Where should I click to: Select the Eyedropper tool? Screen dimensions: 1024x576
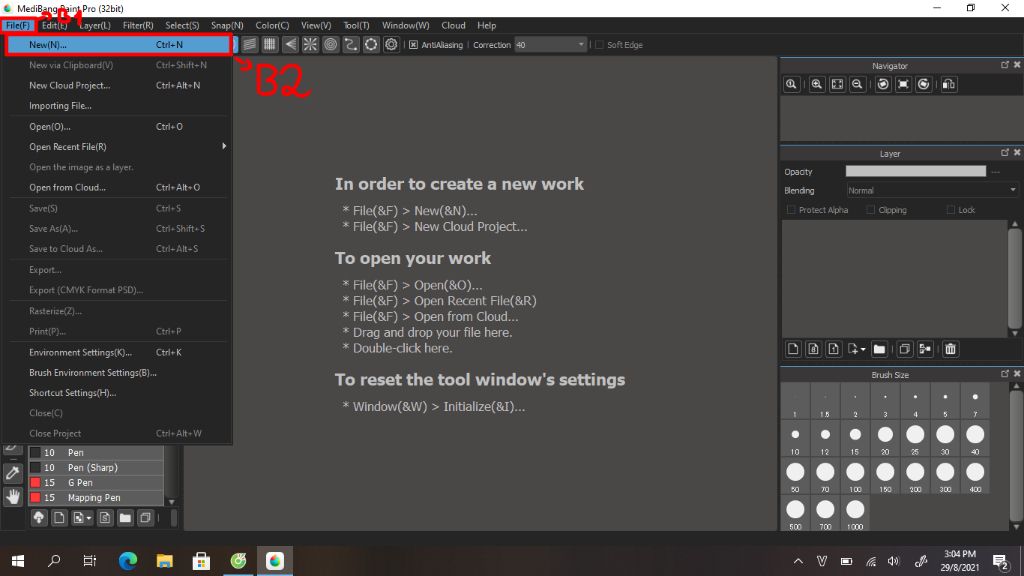12,473
